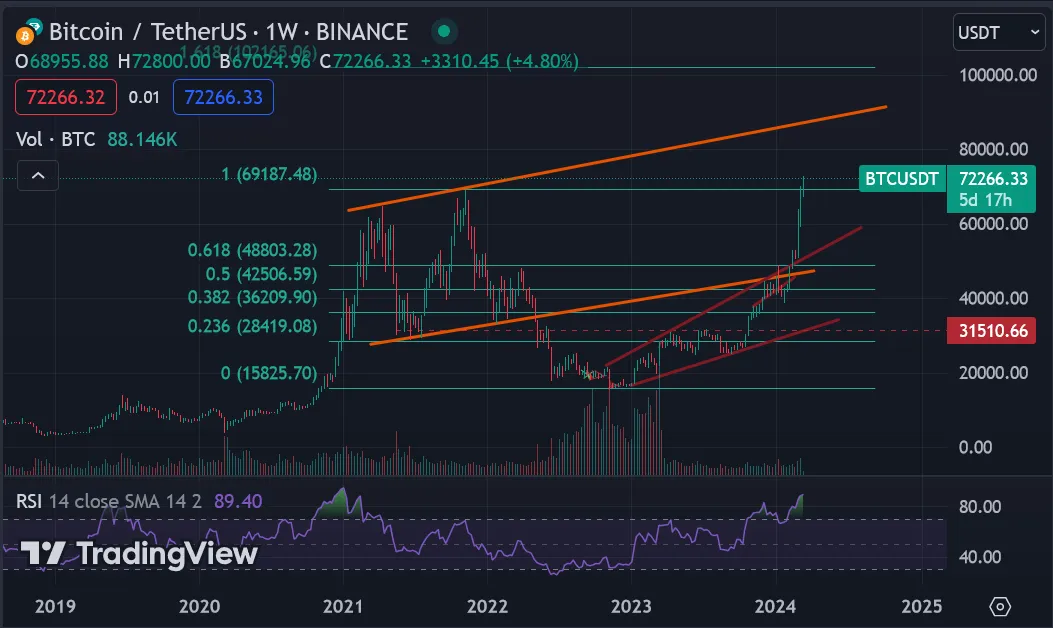
Task: Click the change value +3310.45 (+4.80%)
Action: coord(500,61)
